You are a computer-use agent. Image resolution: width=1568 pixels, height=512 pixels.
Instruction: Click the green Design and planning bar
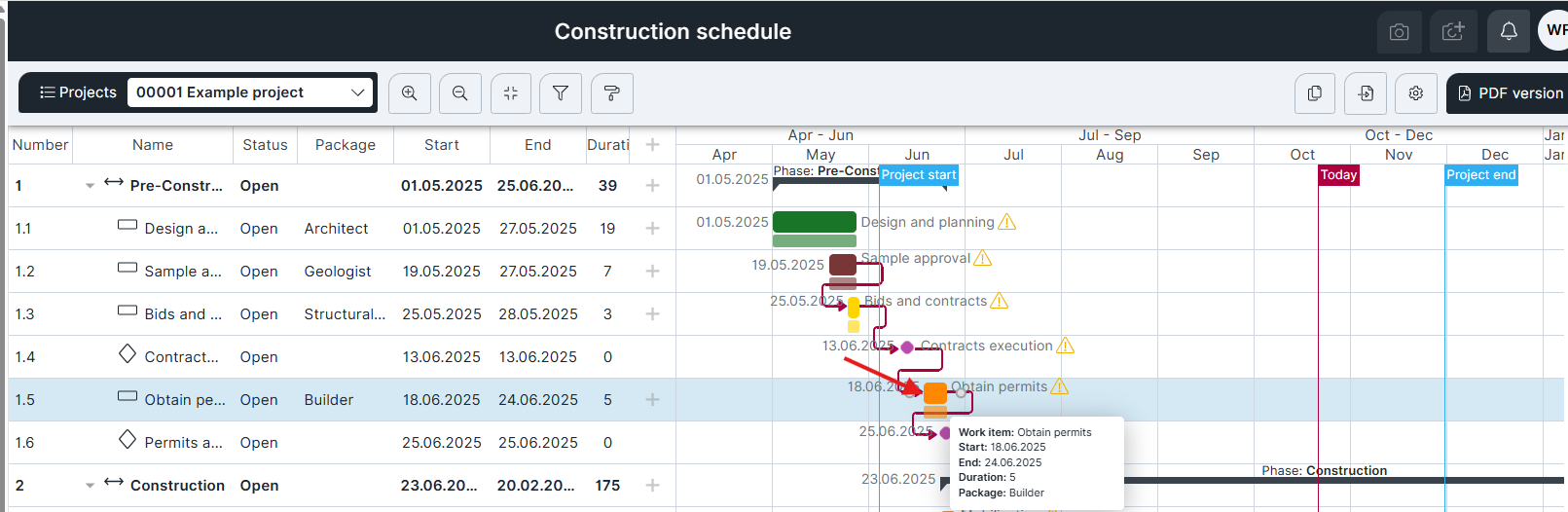pos(814,222)
